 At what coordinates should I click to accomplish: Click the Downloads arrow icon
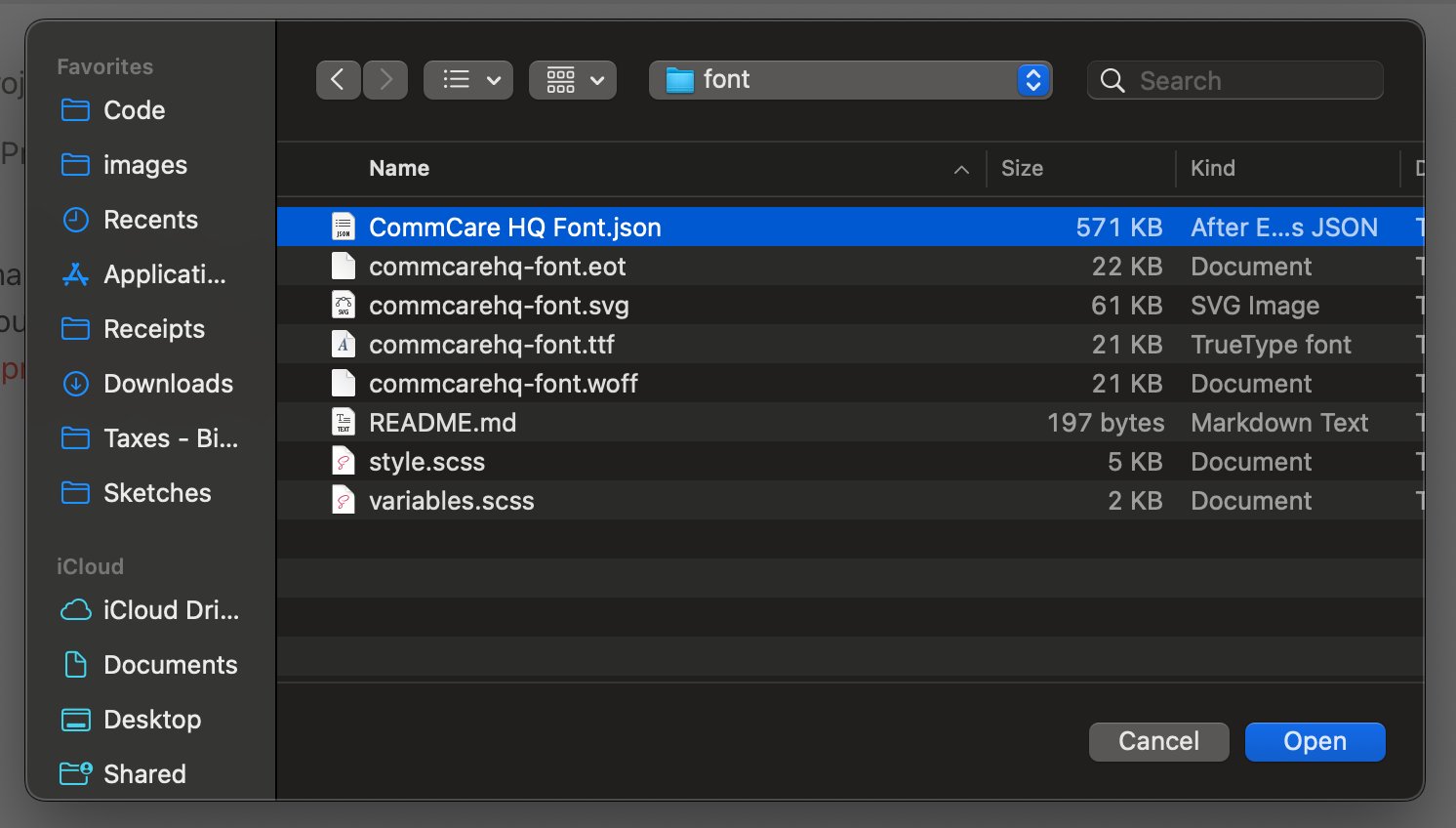(75, 384)
